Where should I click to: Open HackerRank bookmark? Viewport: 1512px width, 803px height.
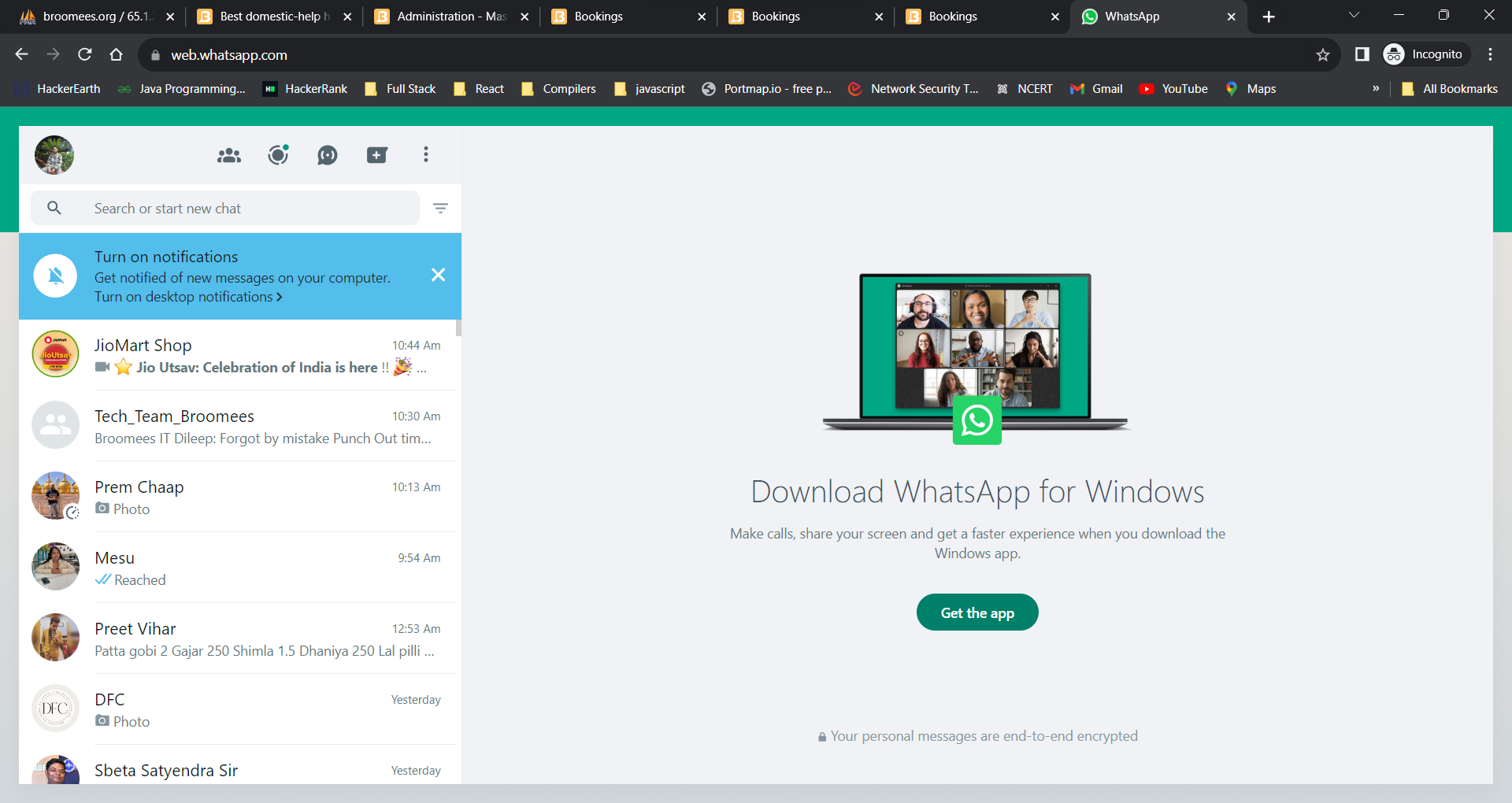point(306,89)
